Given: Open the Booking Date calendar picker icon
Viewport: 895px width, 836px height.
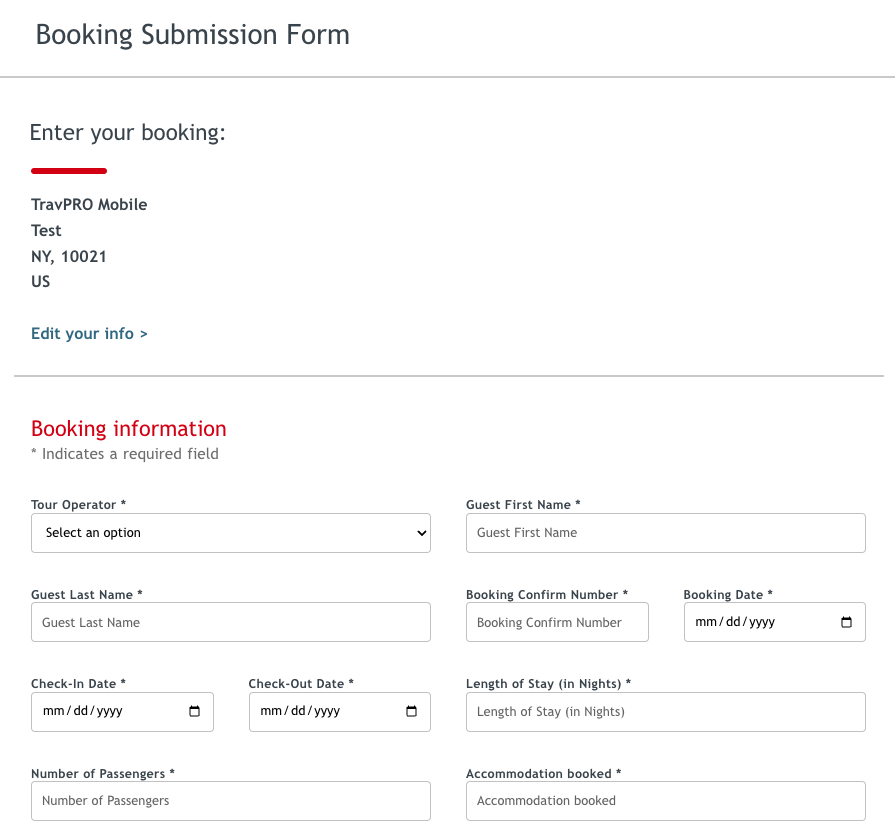Looking at the screenshot, I should (x=847, y=622).
